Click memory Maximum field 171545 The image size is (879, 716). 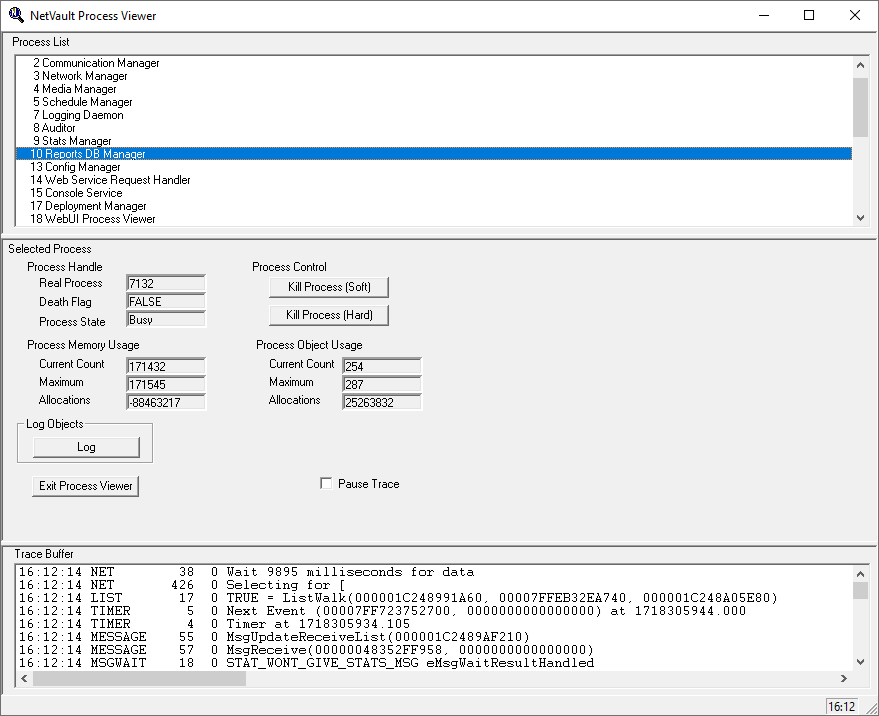(x=166, y=384)
